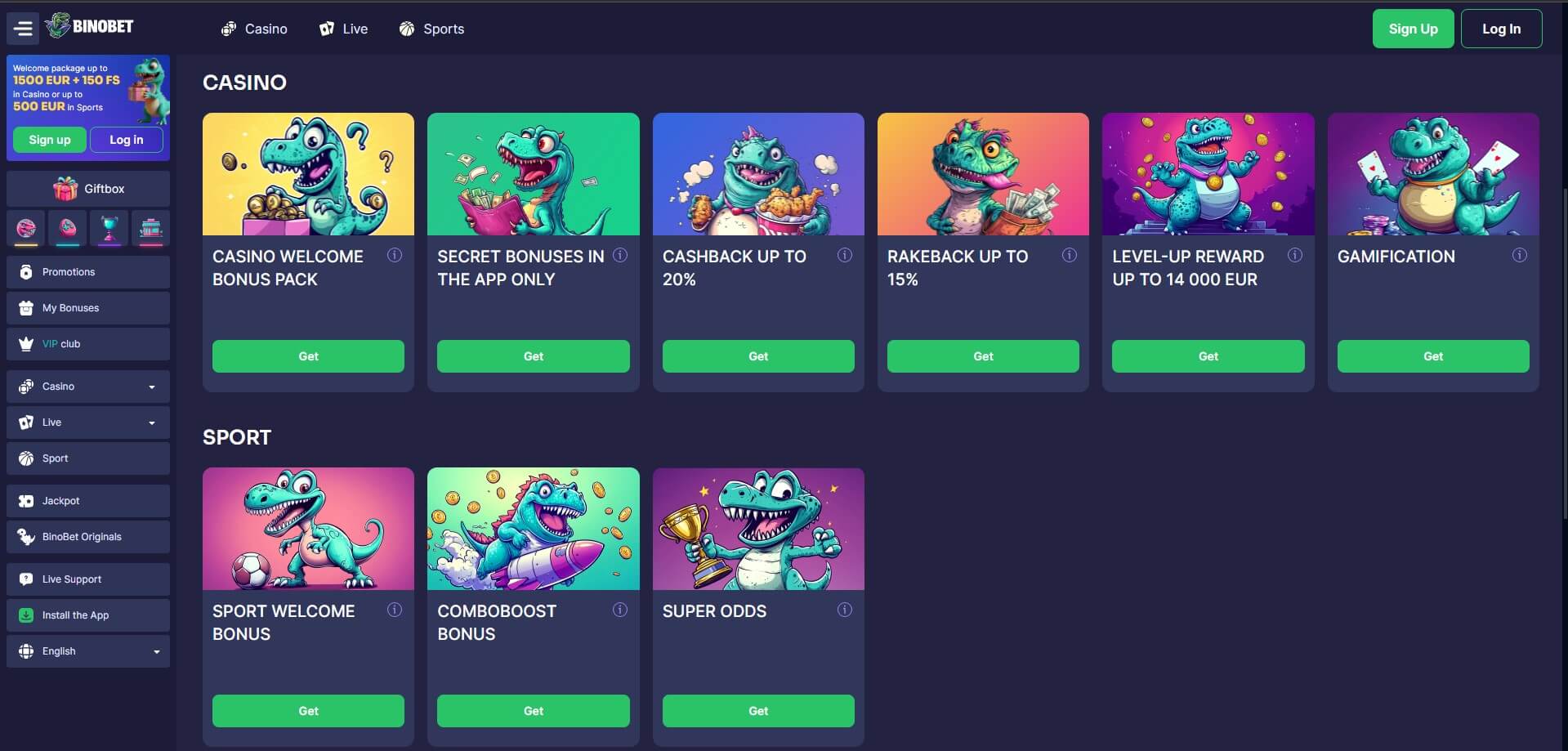
Task: Click the trophy icon under Giftbox
Action: tap(109, 229)
